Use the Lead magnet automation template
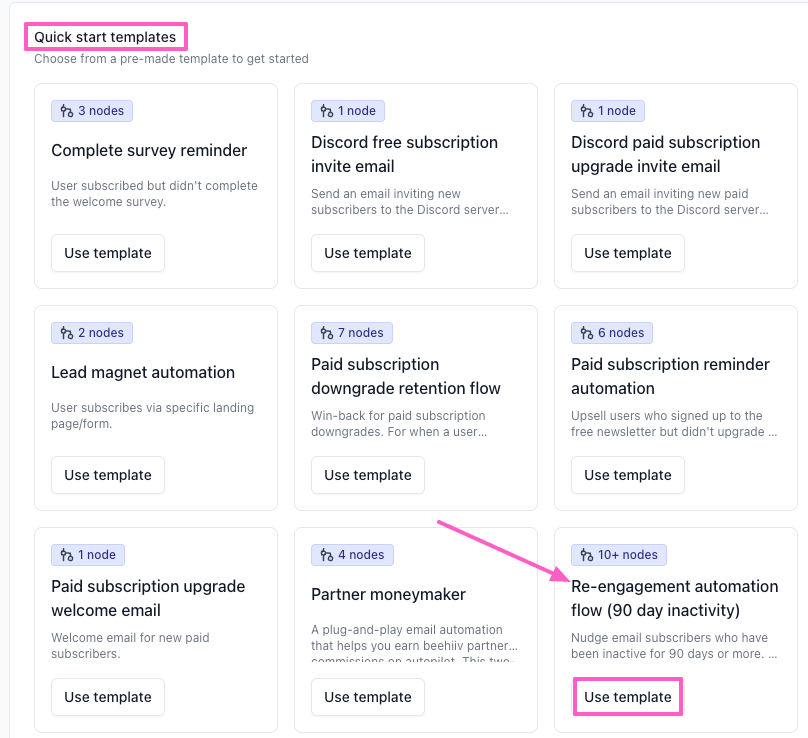Image resolution: width=808 pixels, height=738 pixels. click(108, 475)
